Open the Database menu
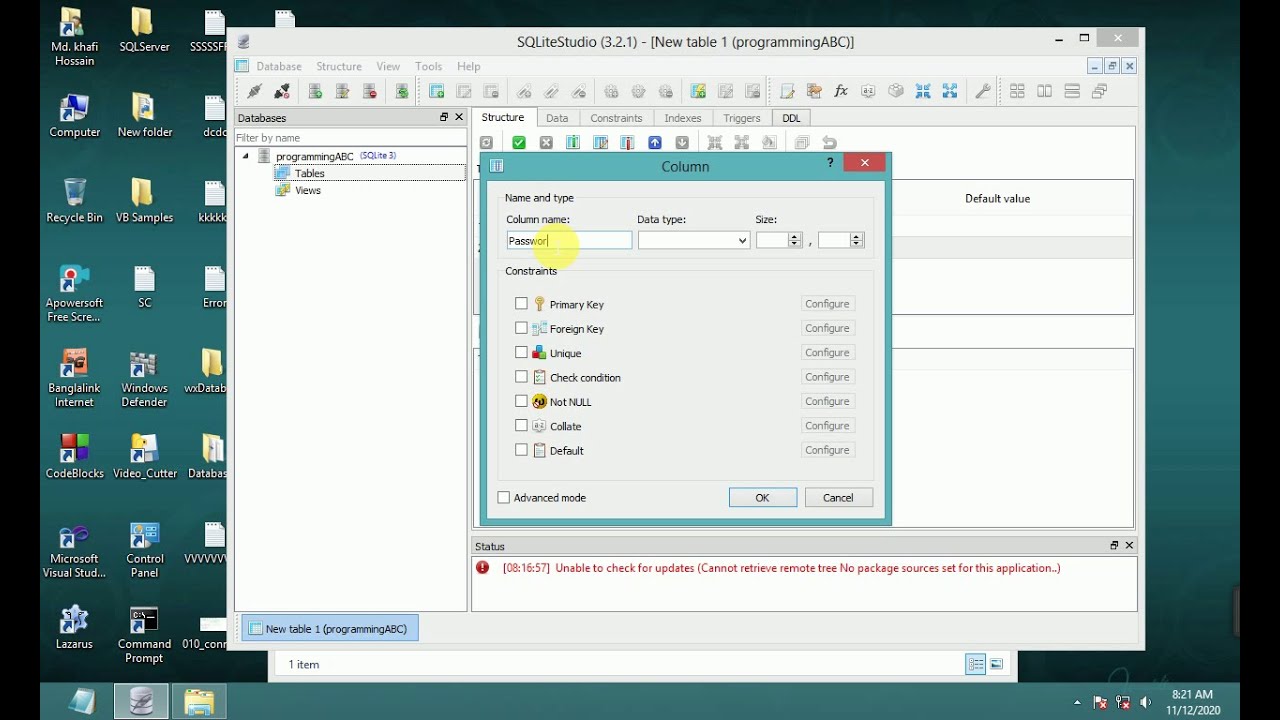The height and width of the screenshot is (720, 1280). pos(278,66)
